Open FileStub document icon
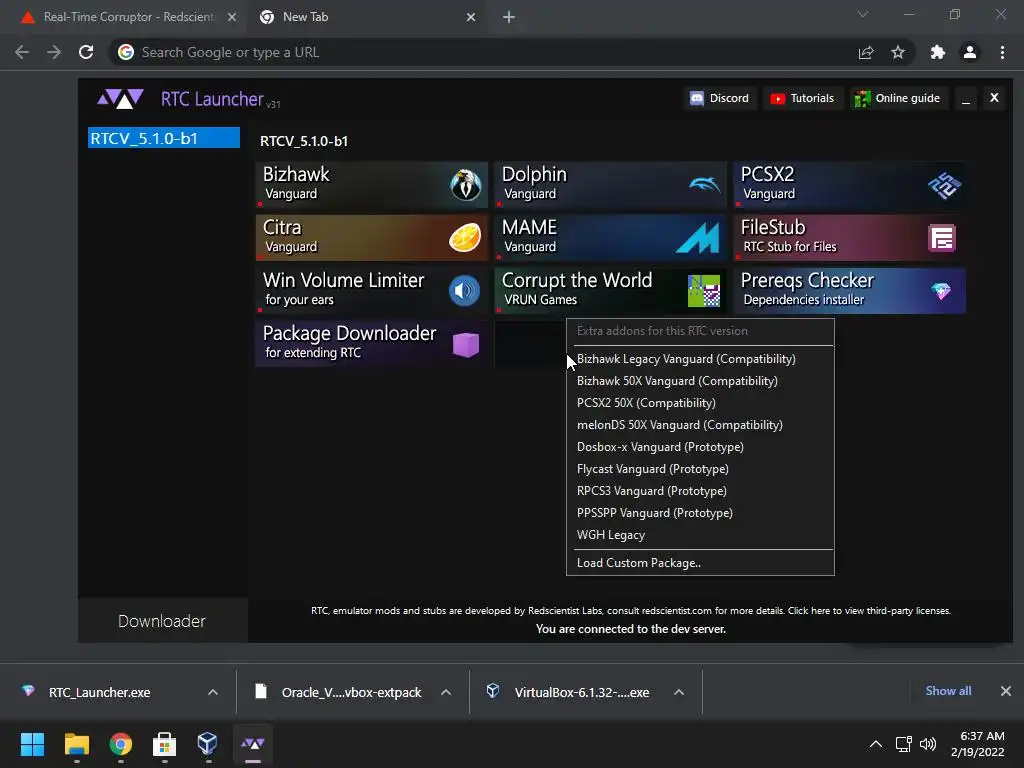This screenshot has height=768, width=1024. (942, 238)
